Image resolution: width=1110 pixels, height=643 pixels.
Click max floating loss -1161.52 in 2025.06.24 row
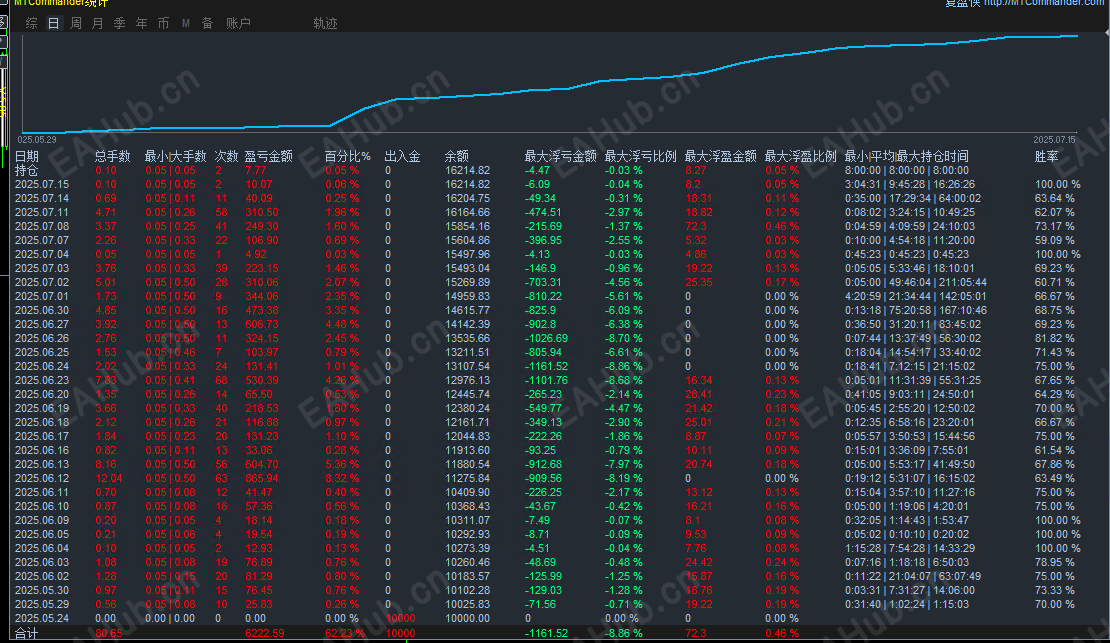tap(547, 366)
